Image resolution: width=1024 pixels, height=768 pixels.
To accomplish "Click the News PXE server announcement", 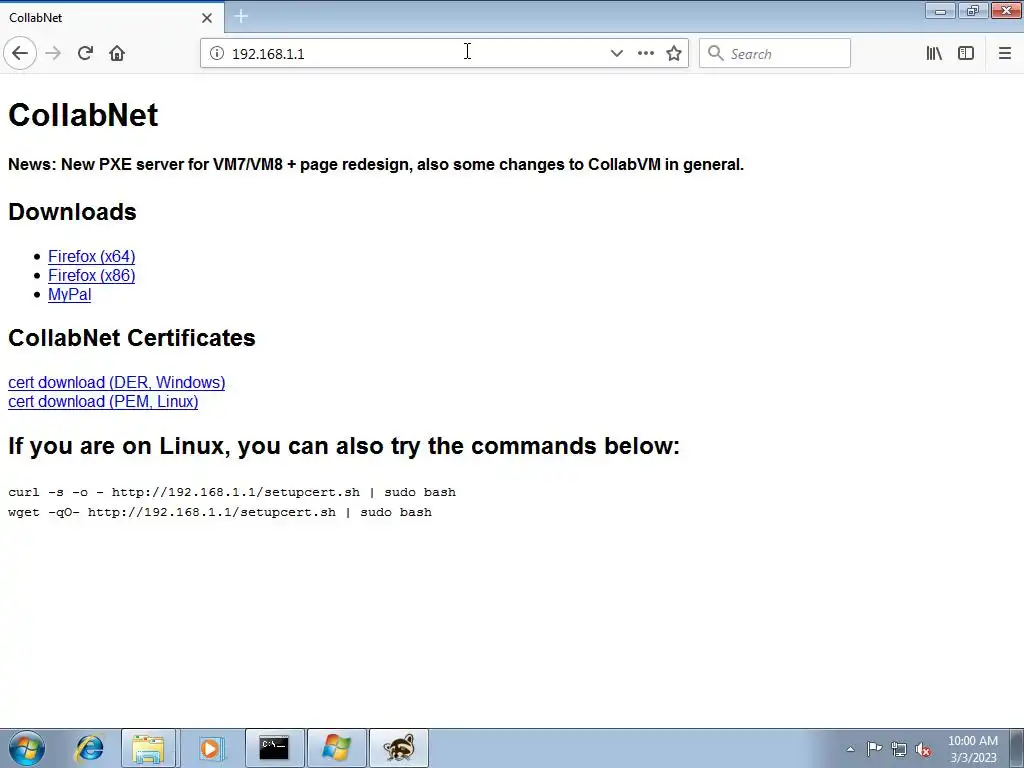I will tap(376, 164).
